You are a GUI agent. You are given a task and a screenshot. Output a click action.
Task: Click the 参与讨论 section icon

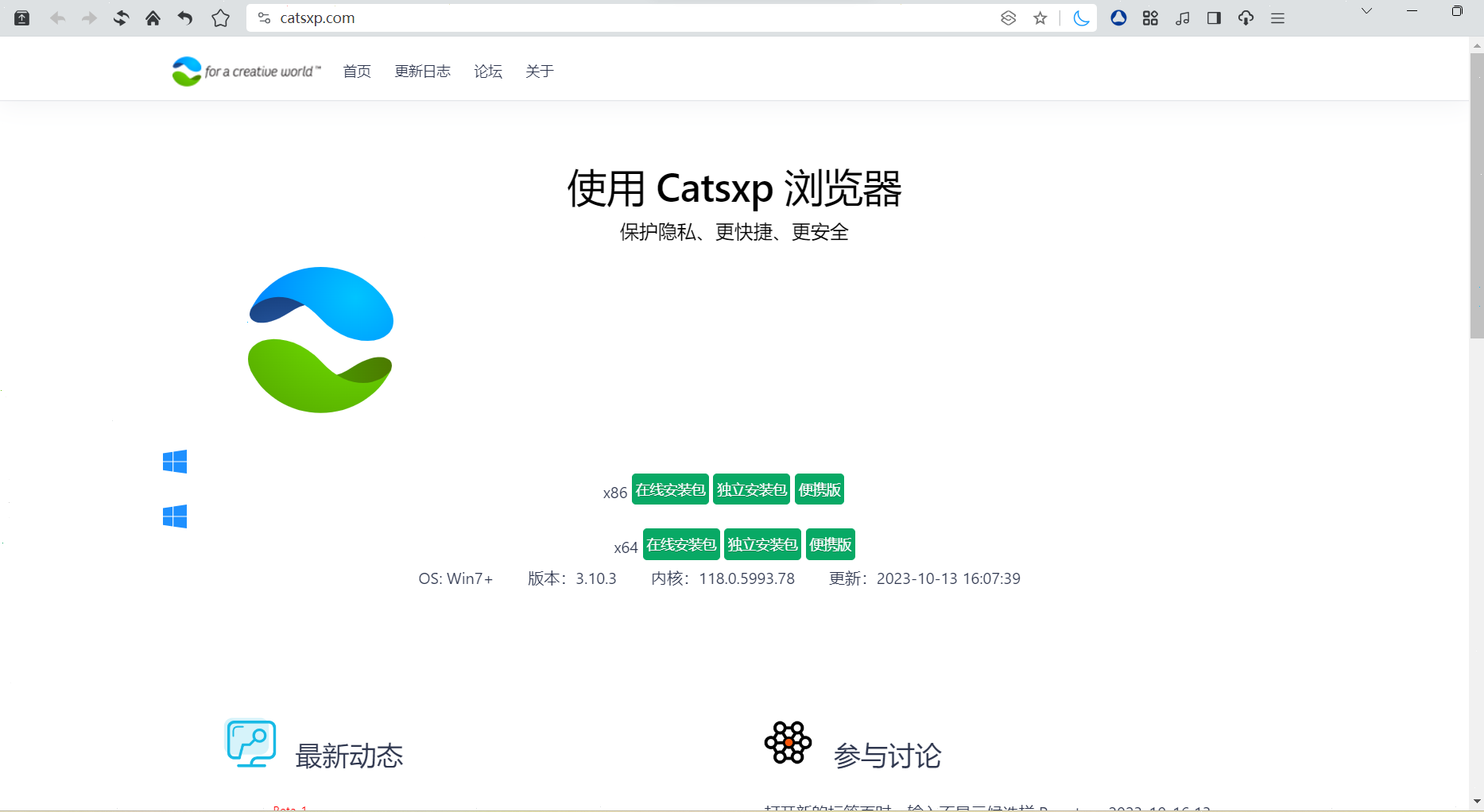coord(788,743)
